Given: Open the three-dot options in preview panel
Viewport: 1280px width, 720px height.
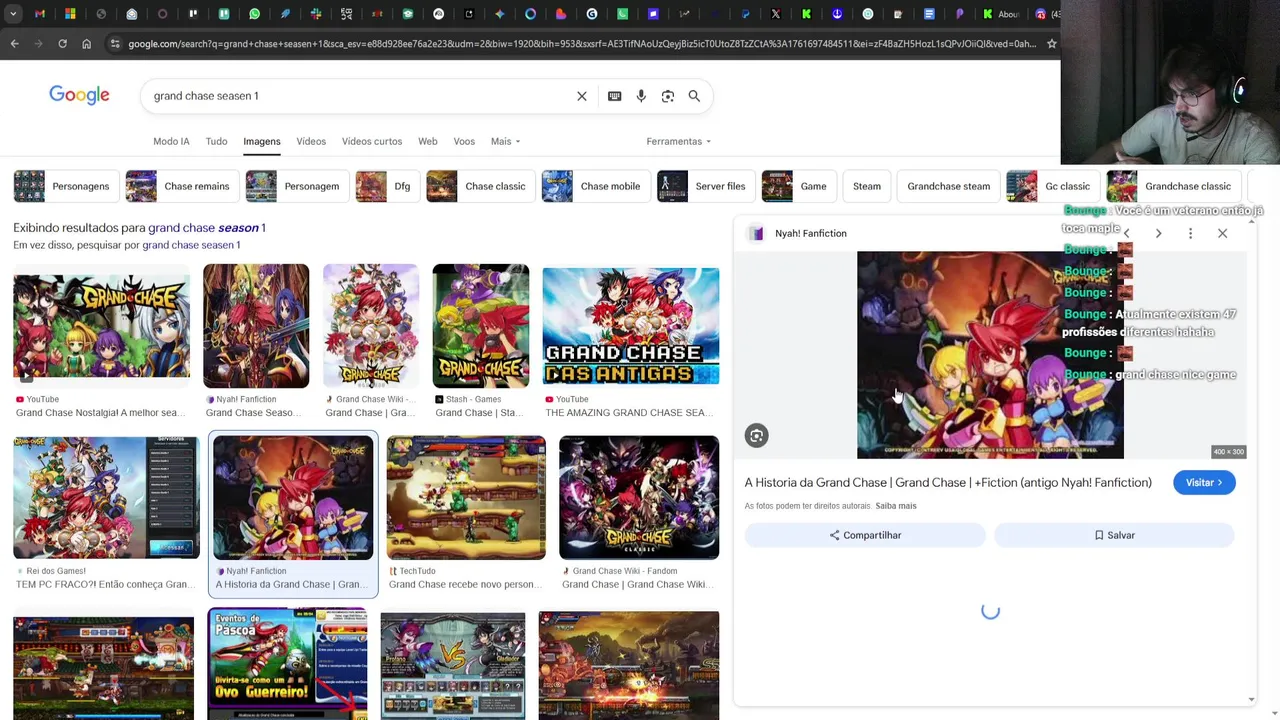Looking at the screenshot, I should [1190, 233].
